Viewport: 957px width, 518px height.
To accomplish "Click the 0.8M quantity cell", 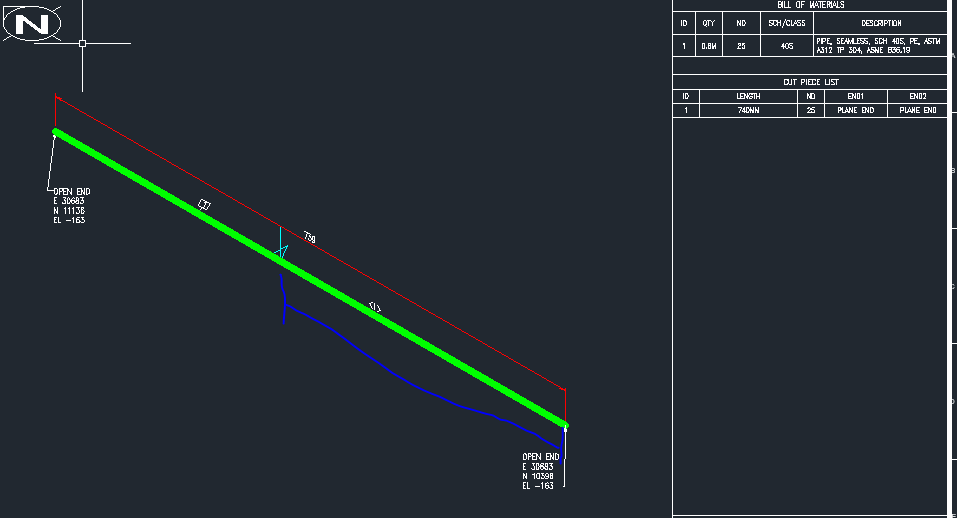I will (x=709, y=46).
